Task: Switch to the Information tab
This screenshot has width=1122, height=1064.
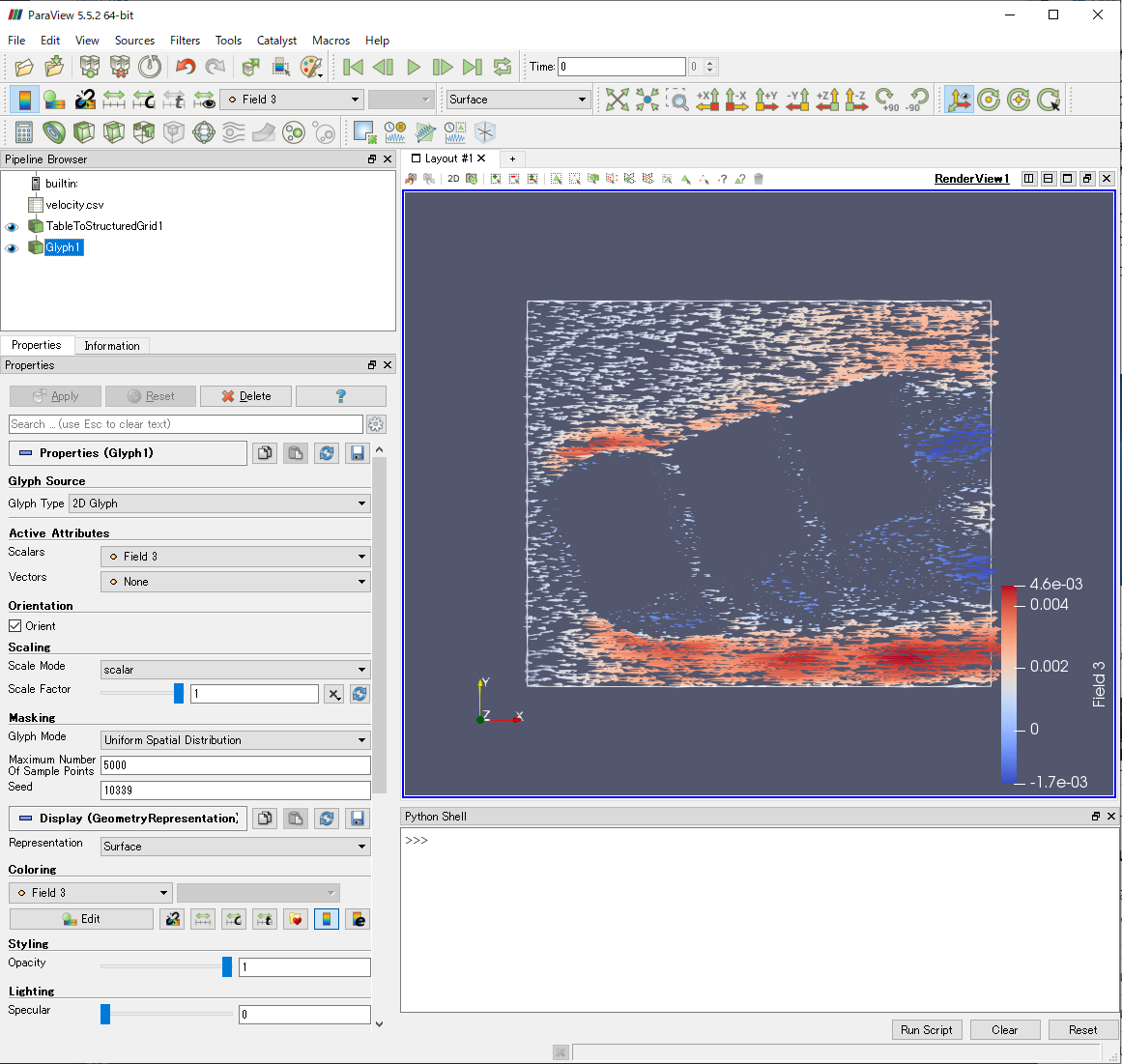Action: pyautogui.click(x=111, y=345)
